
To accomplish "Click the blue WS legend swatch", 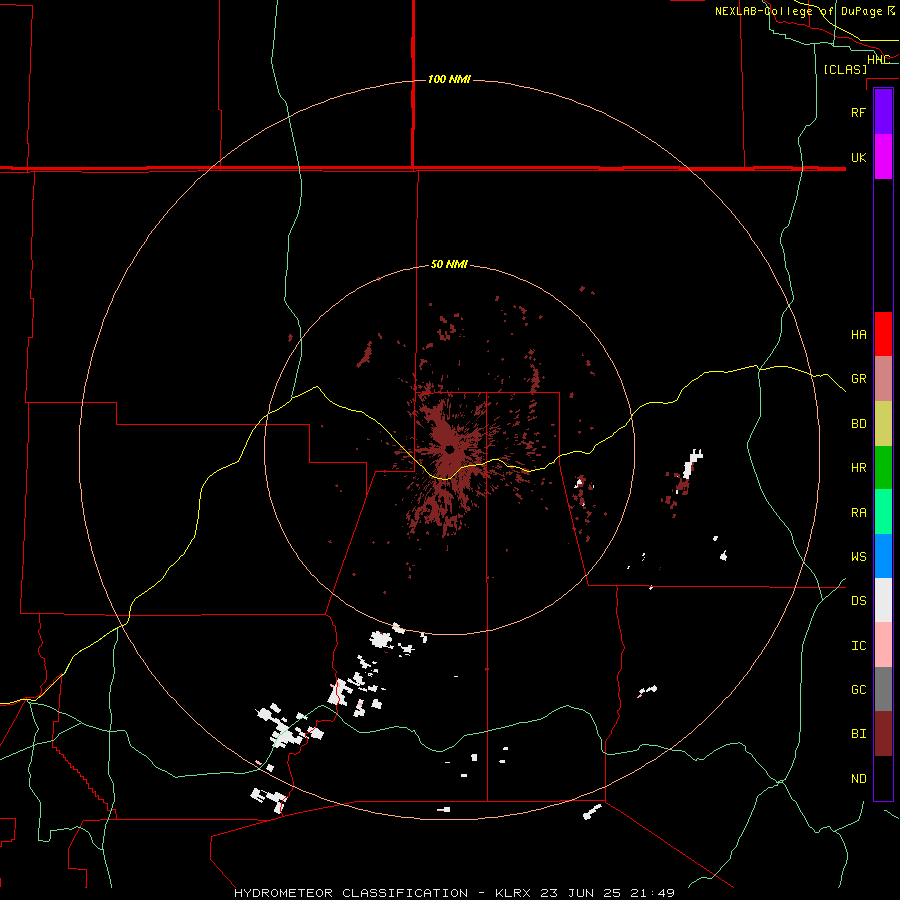I will pos(883,556).
